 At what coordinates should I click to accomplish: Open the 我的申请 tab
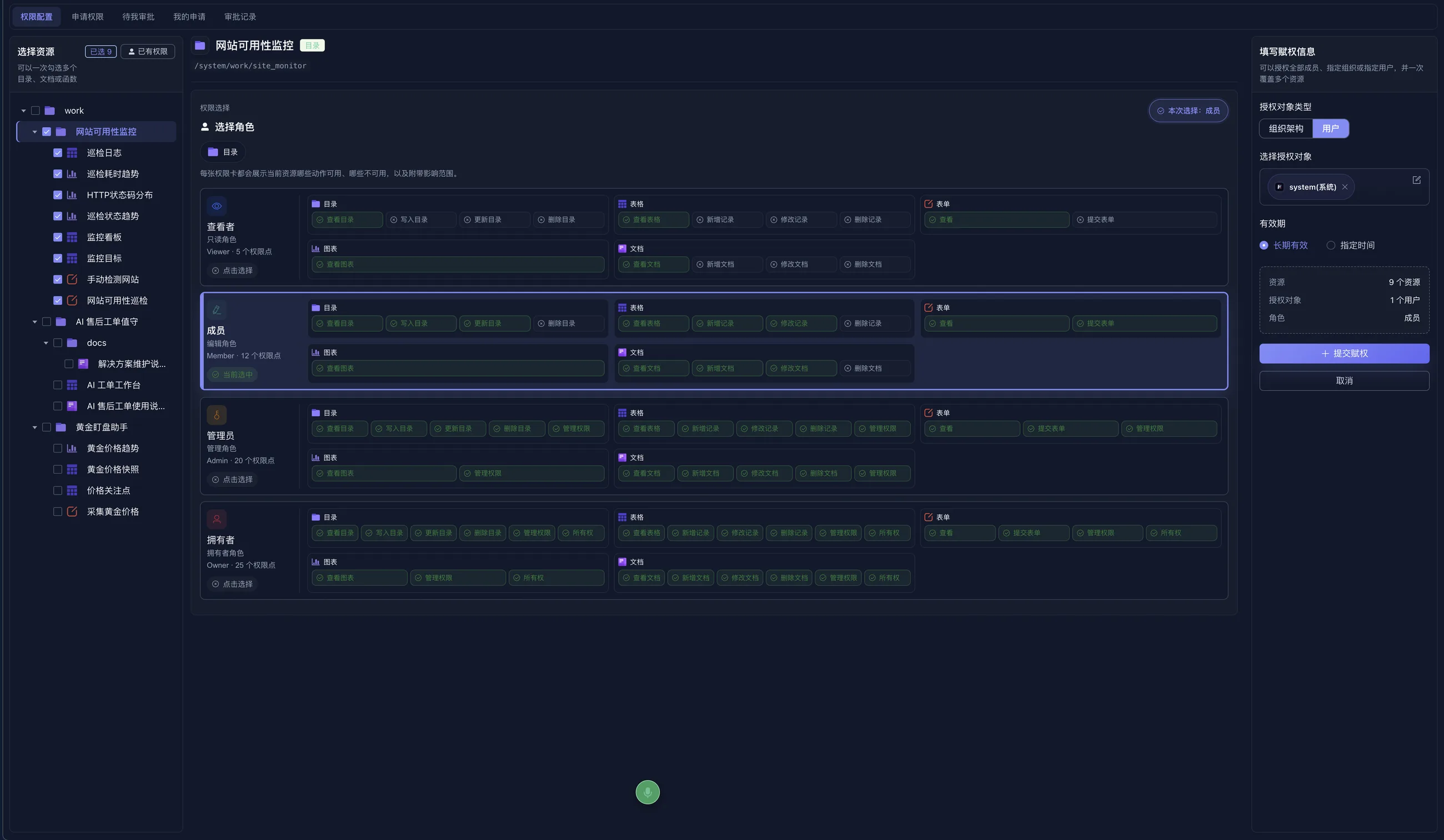[x=189, y=17]
